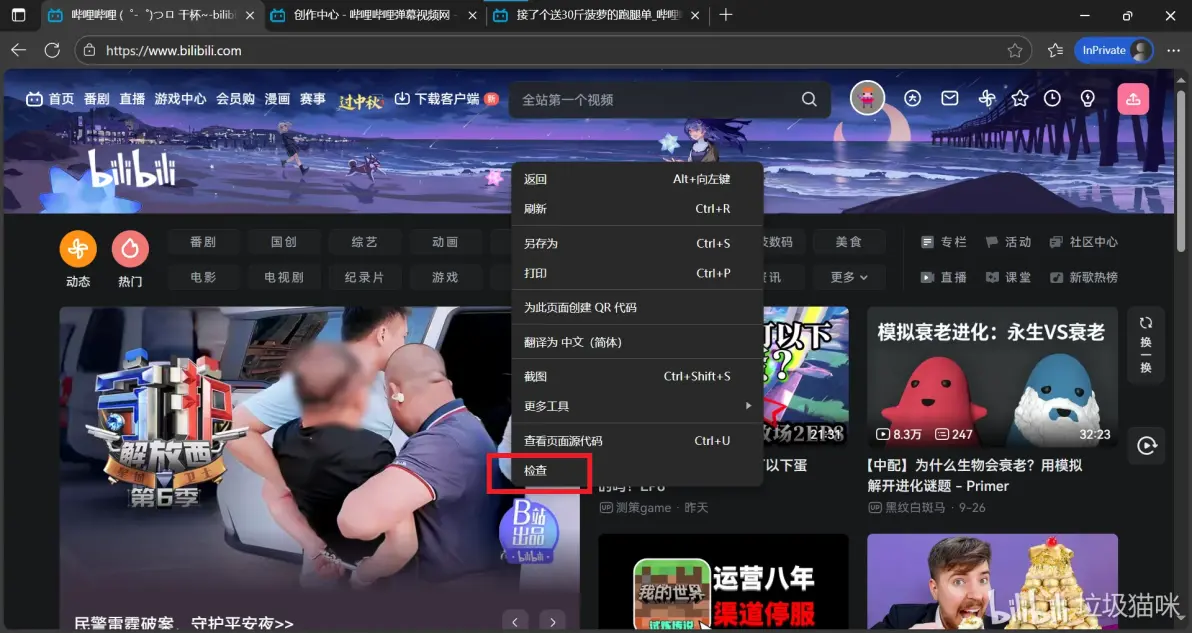The image size is (1192, 633).
Task: Open the 电视剧 category button
Action: (284, 277)
